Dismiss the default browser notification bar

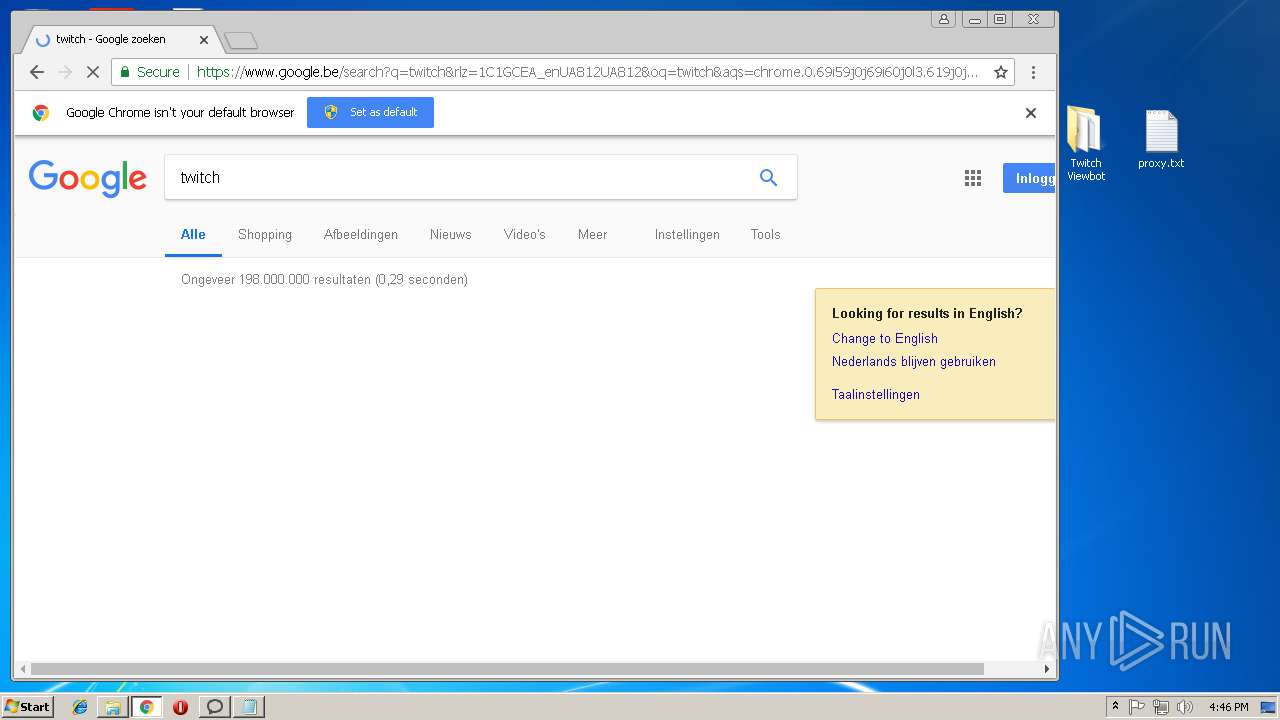pyautogui.click(x=1031, y=113)
